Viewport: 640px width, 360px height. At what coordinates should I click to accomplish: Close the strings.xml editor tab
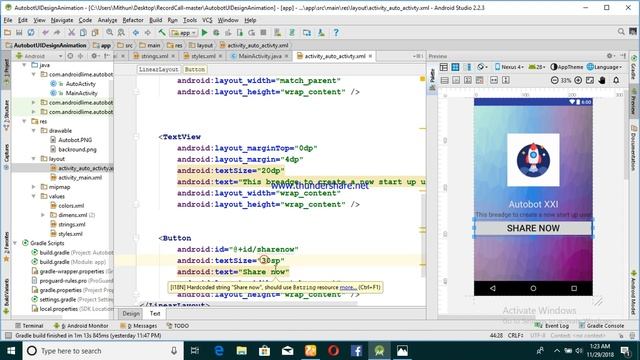tap(173, 56)
